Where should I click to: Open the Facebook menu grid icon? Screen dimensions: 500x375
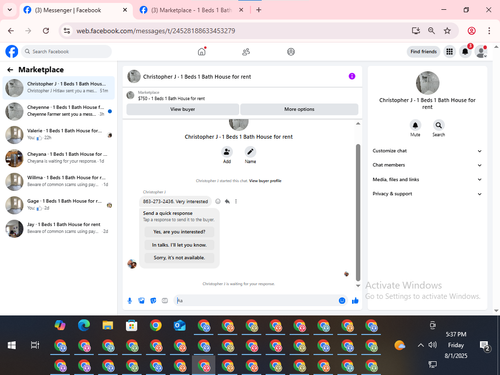click(x=450, y=52)
